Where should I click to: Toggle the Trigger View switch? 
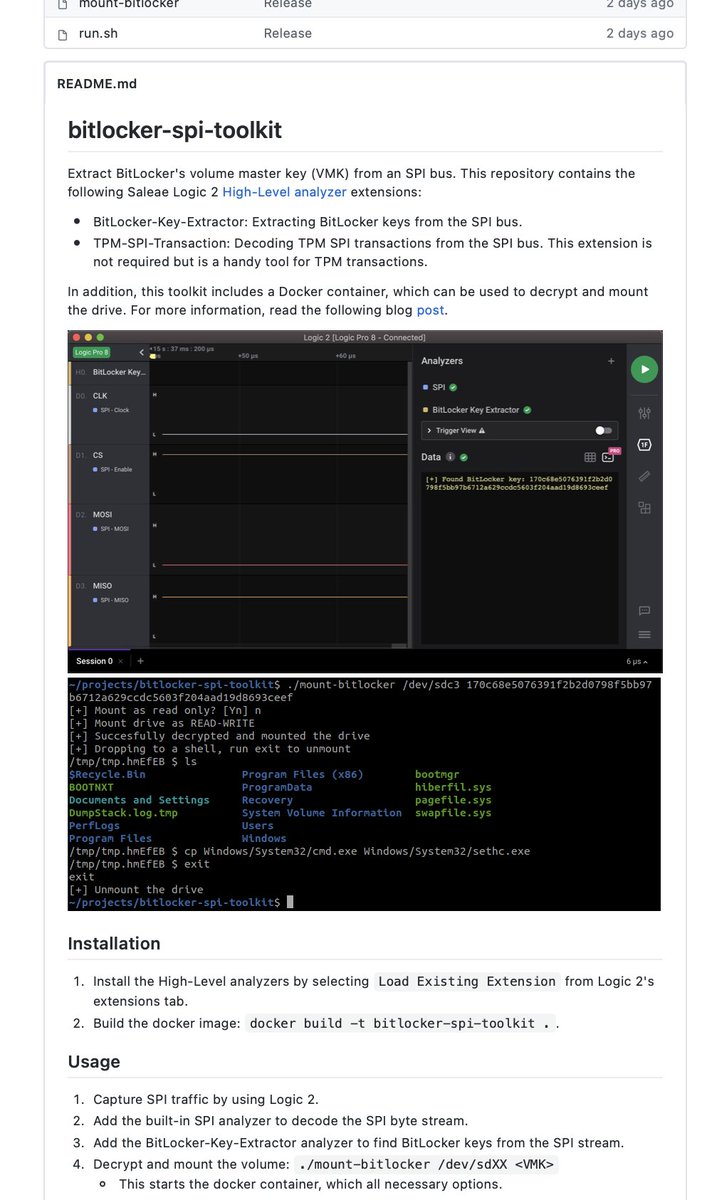pos(603,431)
